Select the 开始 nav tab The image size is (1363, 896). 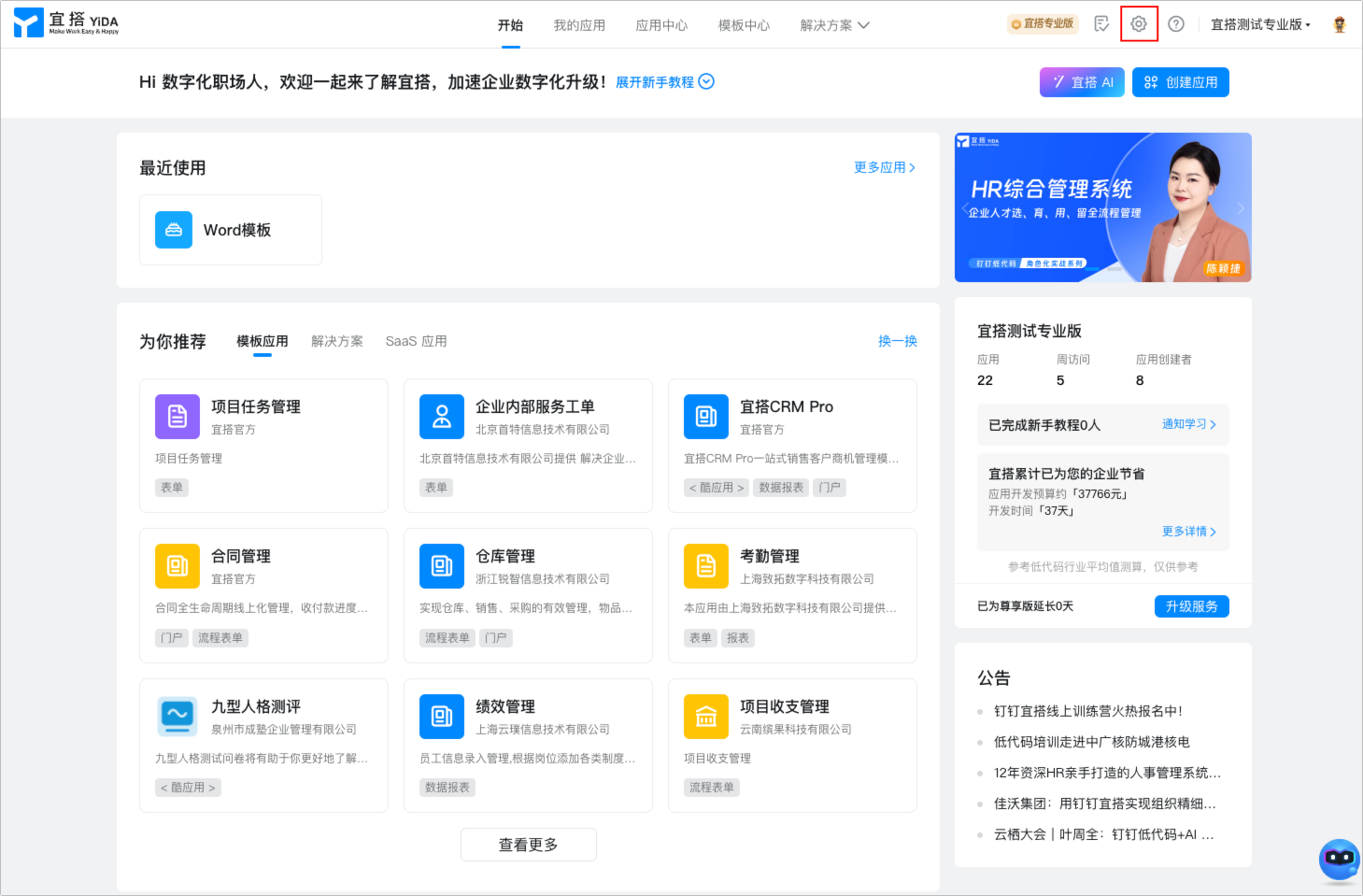(510, 25)
